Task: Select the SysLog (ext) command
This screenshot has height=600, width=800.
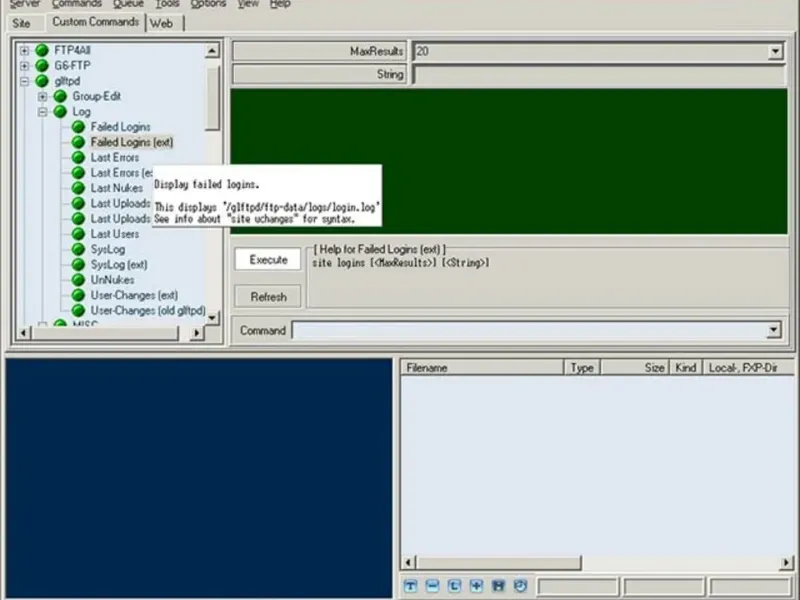Action: 119,265
